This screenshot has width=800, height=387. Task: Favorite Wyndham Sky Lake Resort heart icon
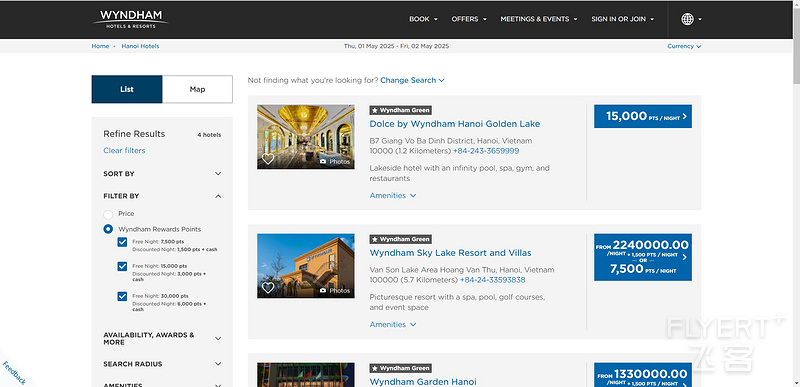pos(268,288)
